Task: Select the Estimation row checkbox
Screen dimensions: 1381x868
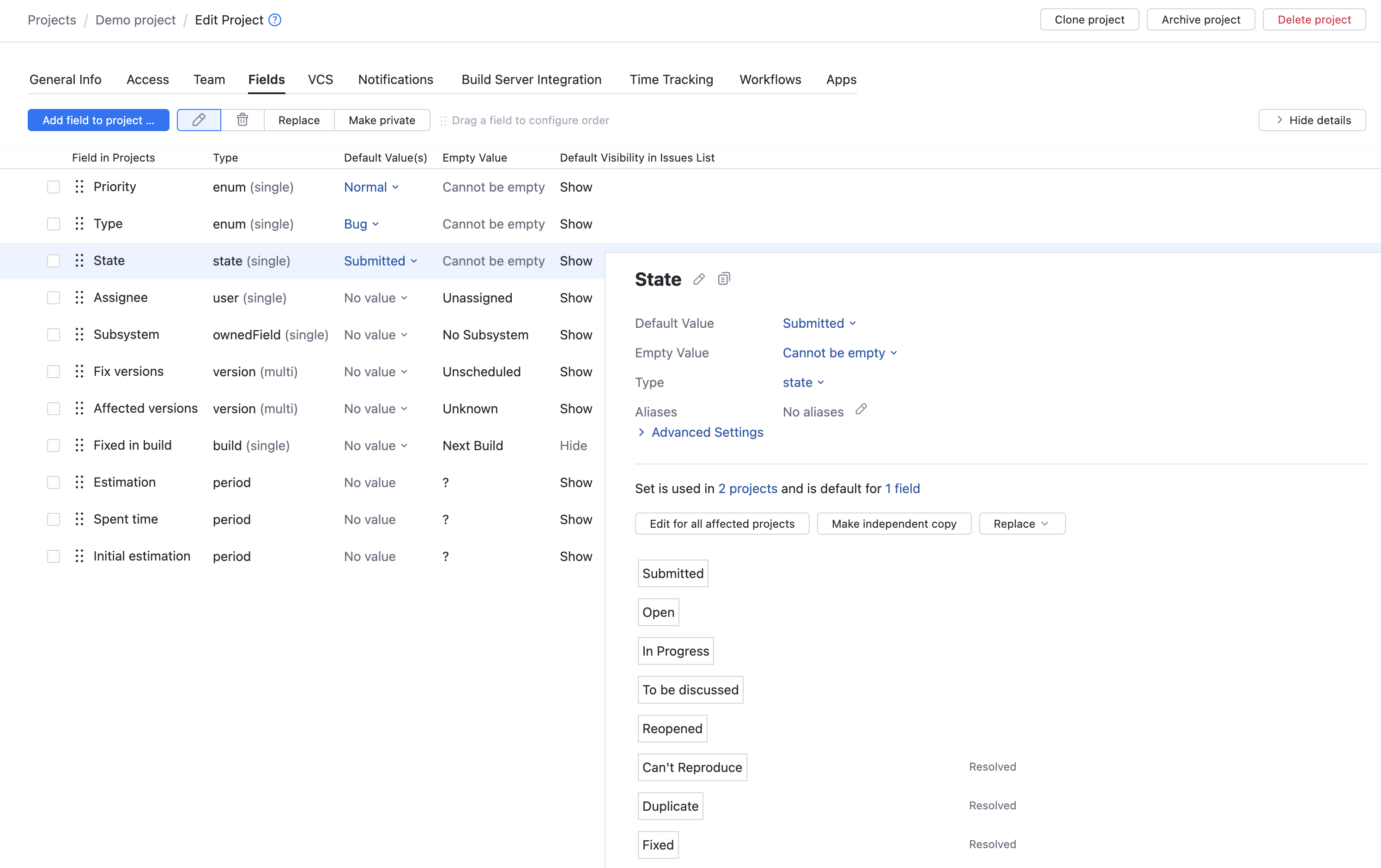Action: 53,483
